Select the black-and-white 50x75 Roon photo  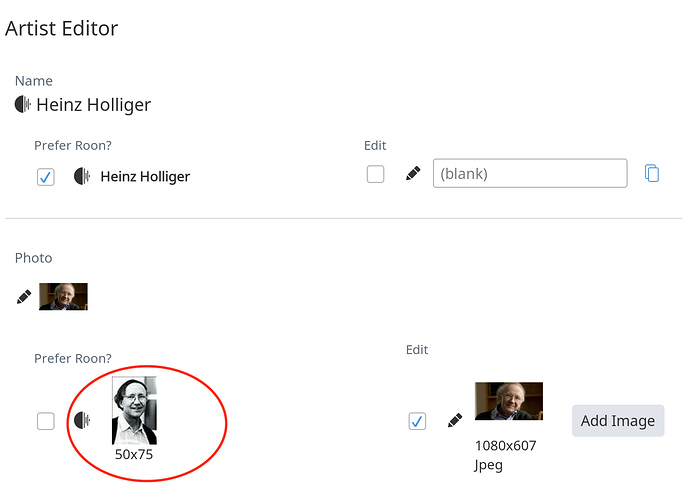pyautogui.click(x=134, y=410)
